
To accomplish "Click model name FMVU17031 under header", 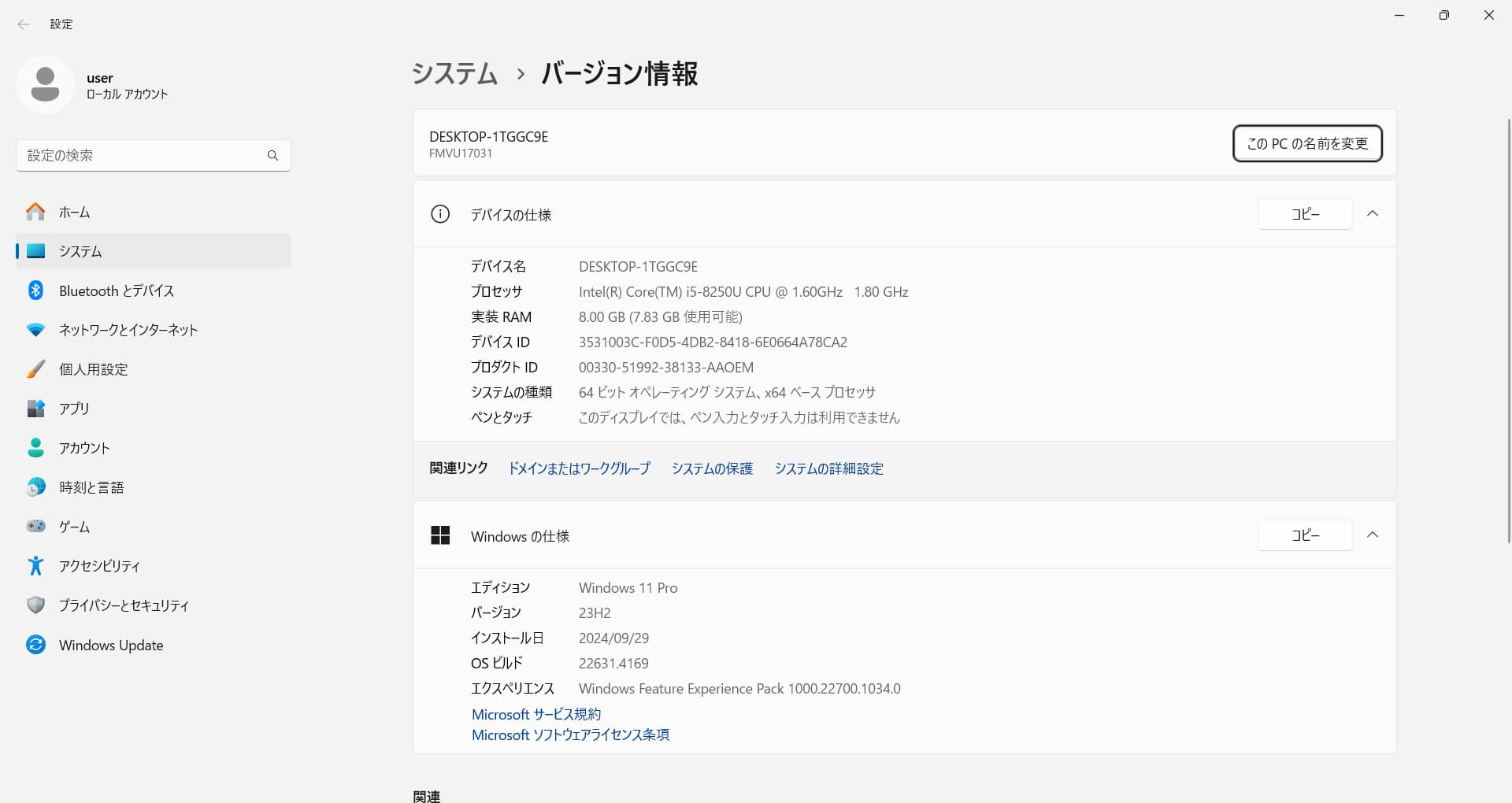I will pyautogui.click(x=461, y=154).
